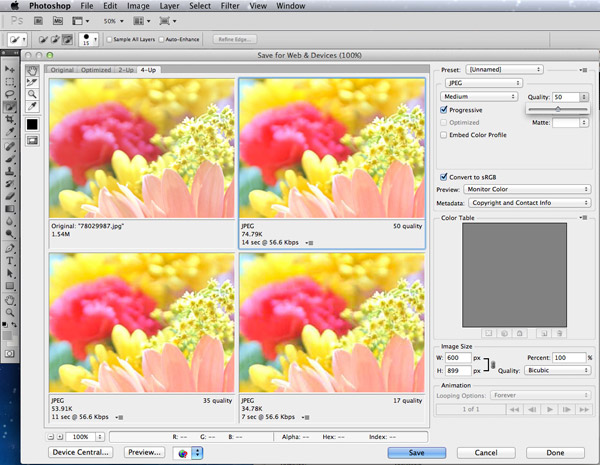Select the Hand tool in dialog
This screenshot has width=600, height=465.
[33, 70]
